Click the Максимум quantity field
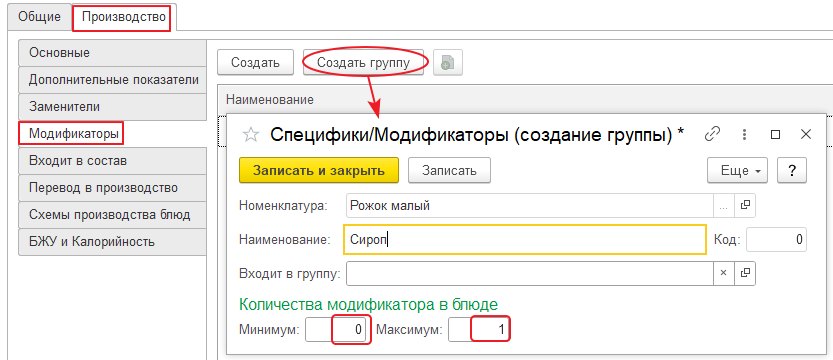 (x=479, y=330)
